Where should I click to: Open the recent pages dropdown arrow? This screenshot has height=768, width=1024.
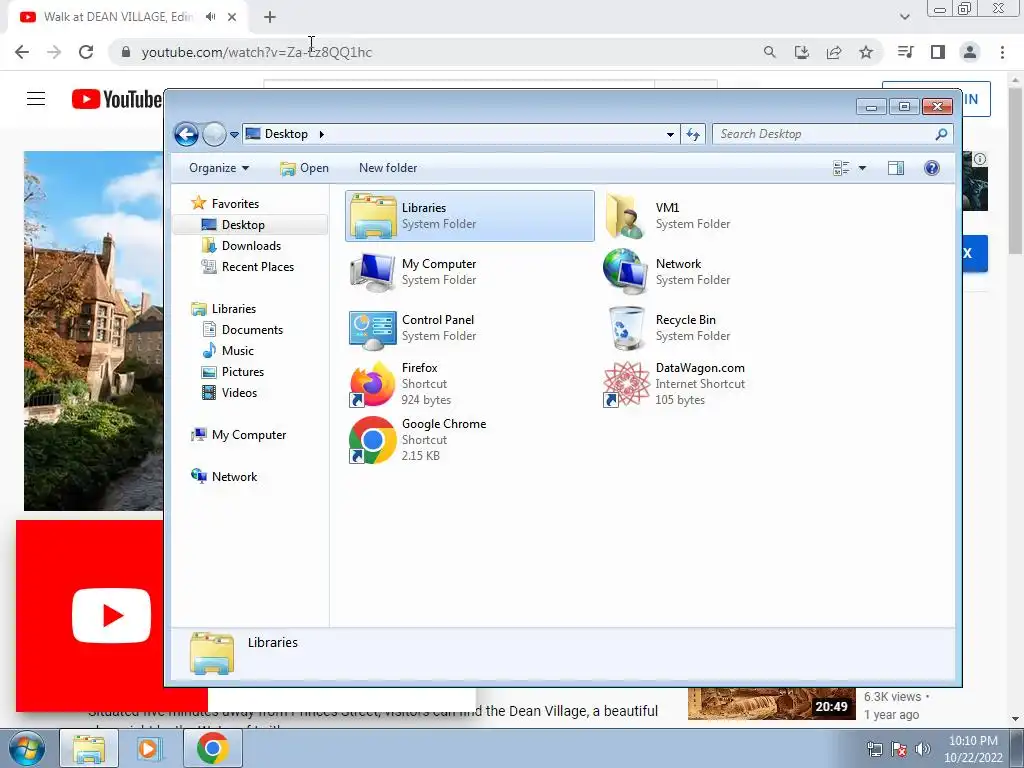(234, 135)
